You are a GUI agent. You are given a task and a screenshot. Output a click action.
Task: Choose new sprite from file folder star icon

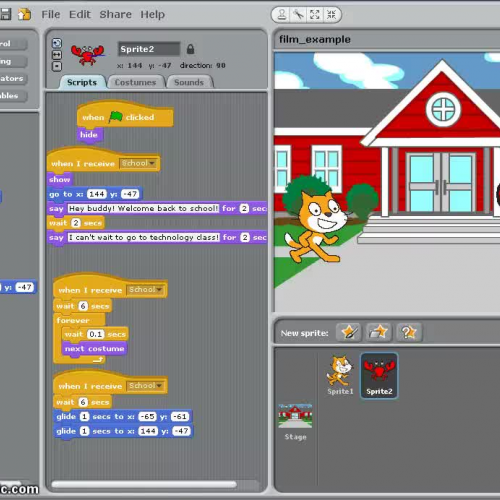tap(379, 332)
